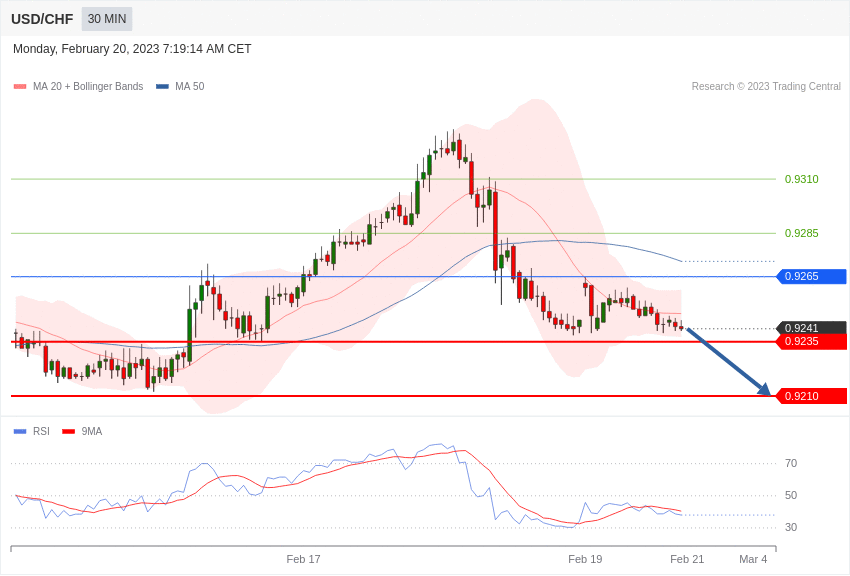Click the RSI legend label

pos(41,431)
